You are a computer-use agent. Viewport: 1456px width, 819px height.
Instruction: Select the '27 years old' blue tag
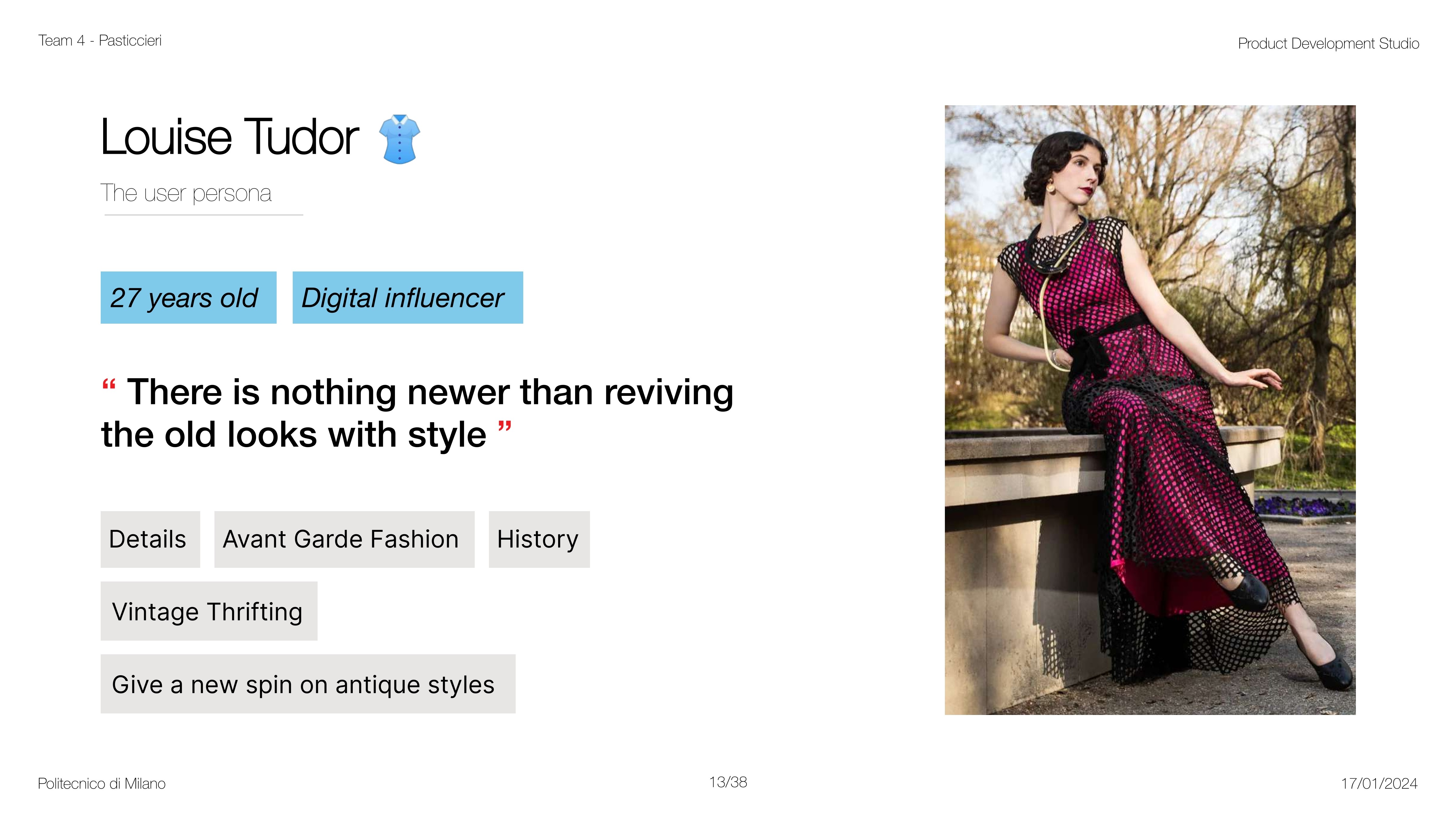tap(188, 298)
